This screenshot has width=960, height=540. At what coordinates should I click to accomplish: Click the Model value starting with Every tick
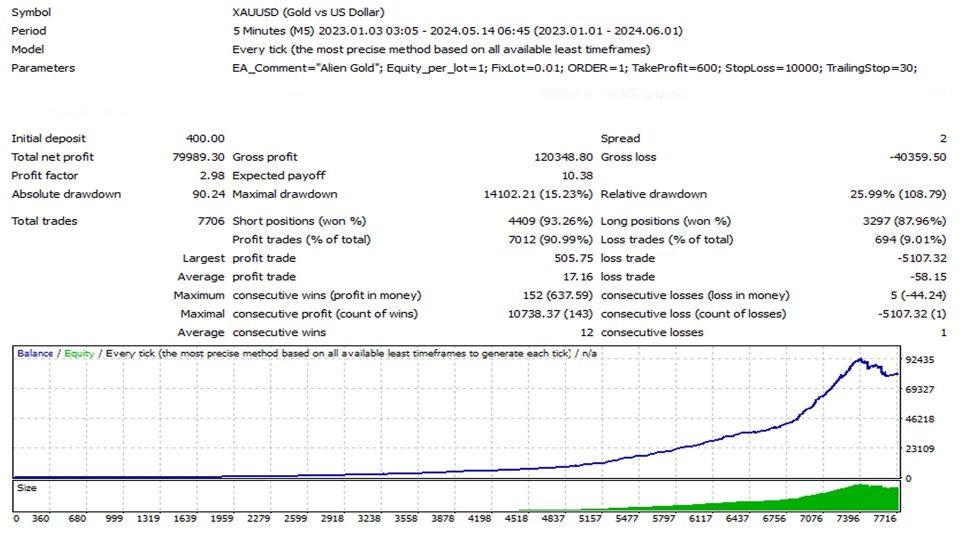pos(441,49)
